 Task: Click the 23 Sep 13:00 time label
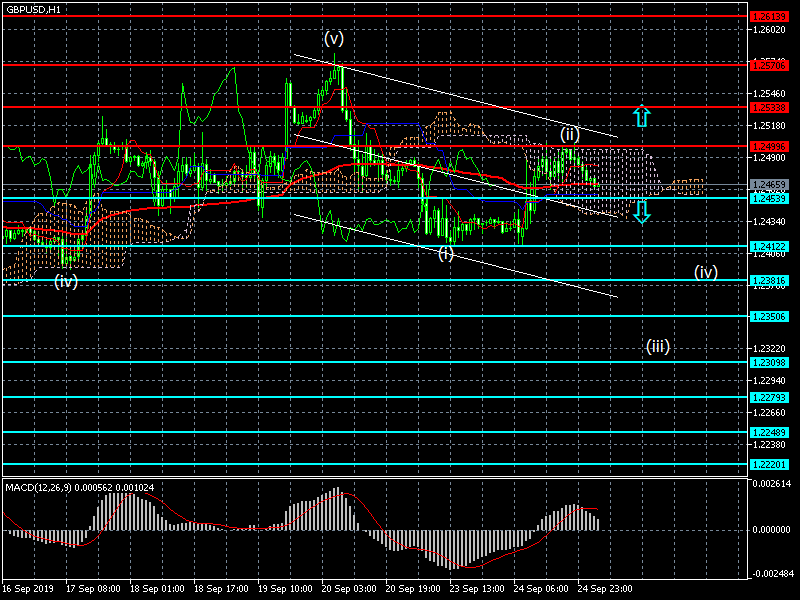tap(477, 589)
